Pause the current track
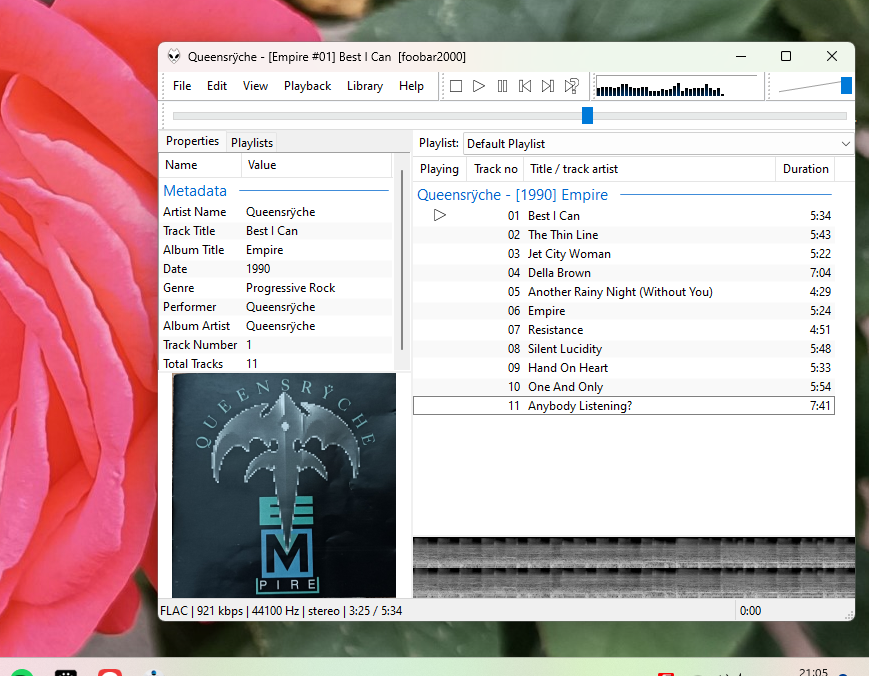The image size is (869, 676). (502, 86)
